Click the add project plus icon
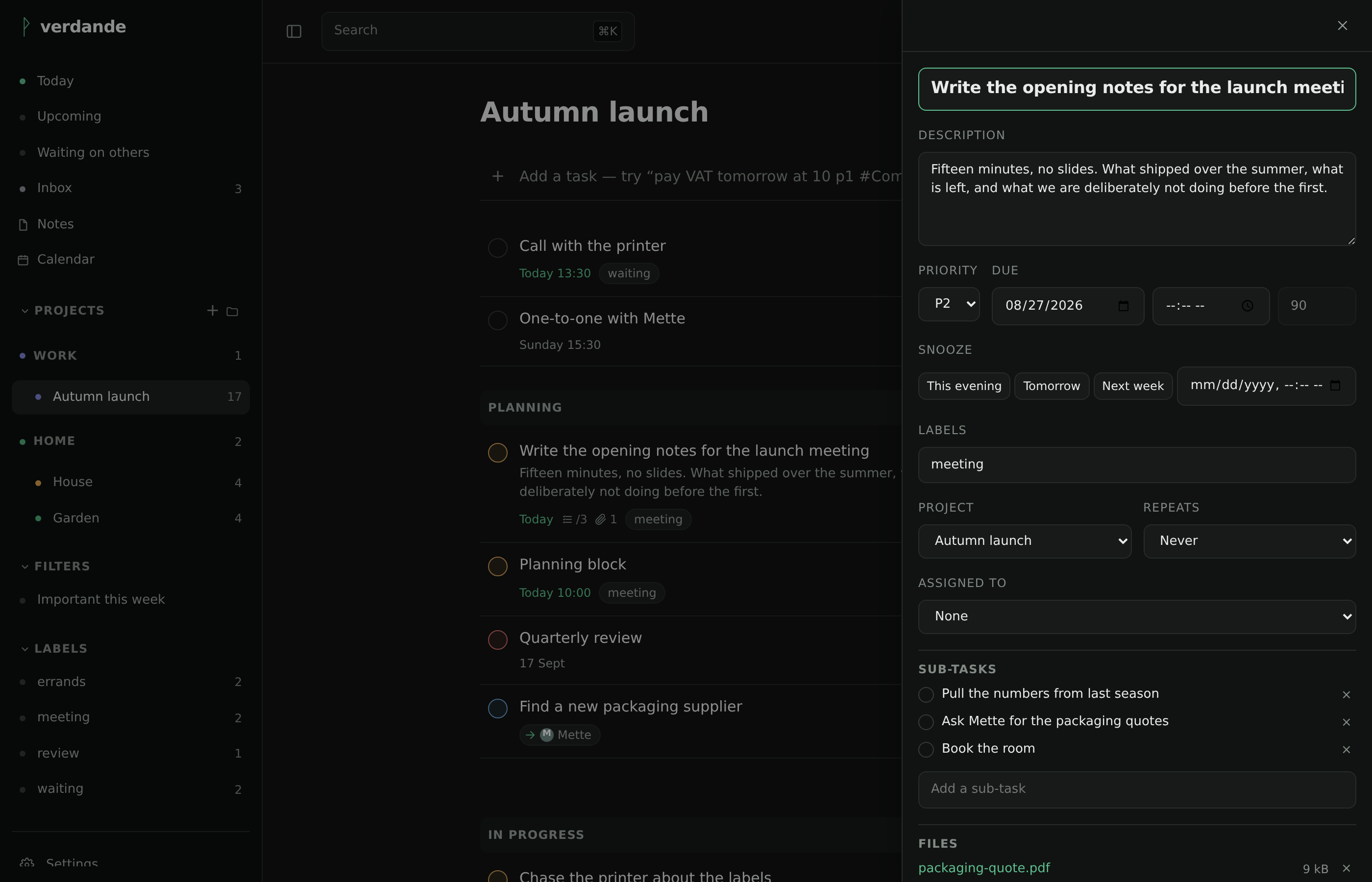Image resolution: width=1372 pixels, height=882 pixels. coord(213,311)
